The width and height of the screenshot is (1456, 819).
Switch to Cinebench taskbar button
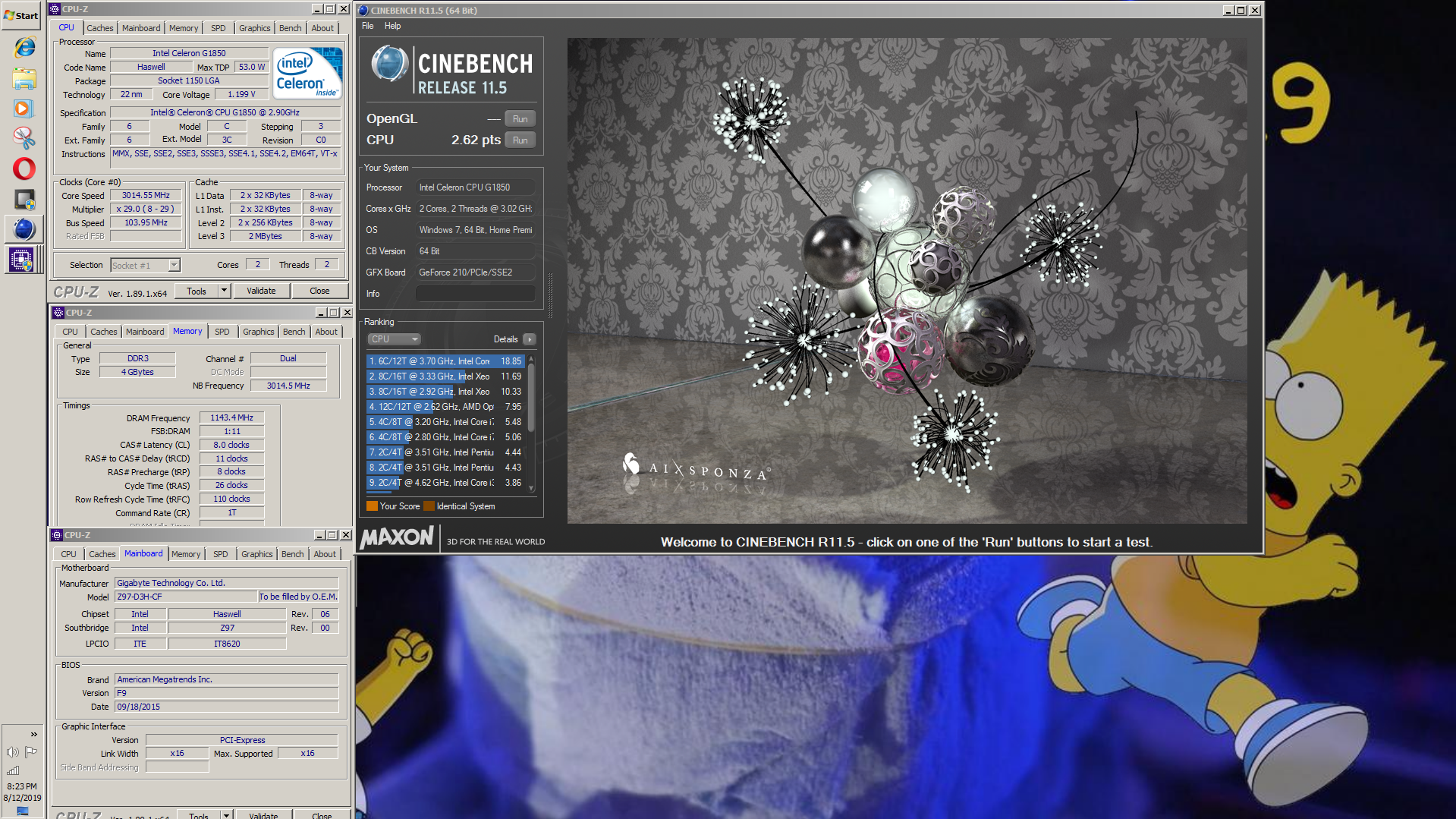pos(24,228)
